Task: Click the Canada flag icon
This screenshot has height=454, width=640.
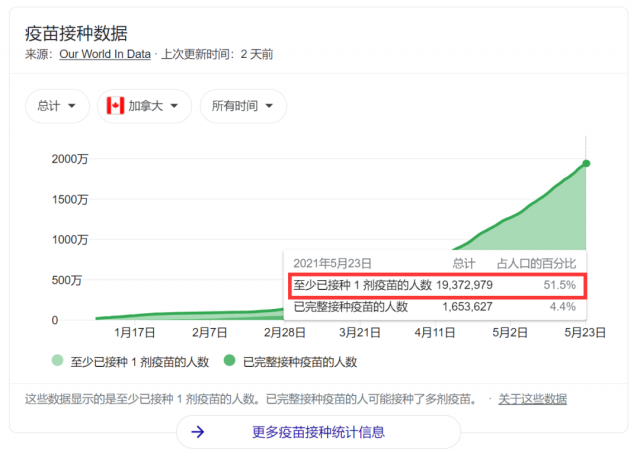Action: [x=116, y=106]
